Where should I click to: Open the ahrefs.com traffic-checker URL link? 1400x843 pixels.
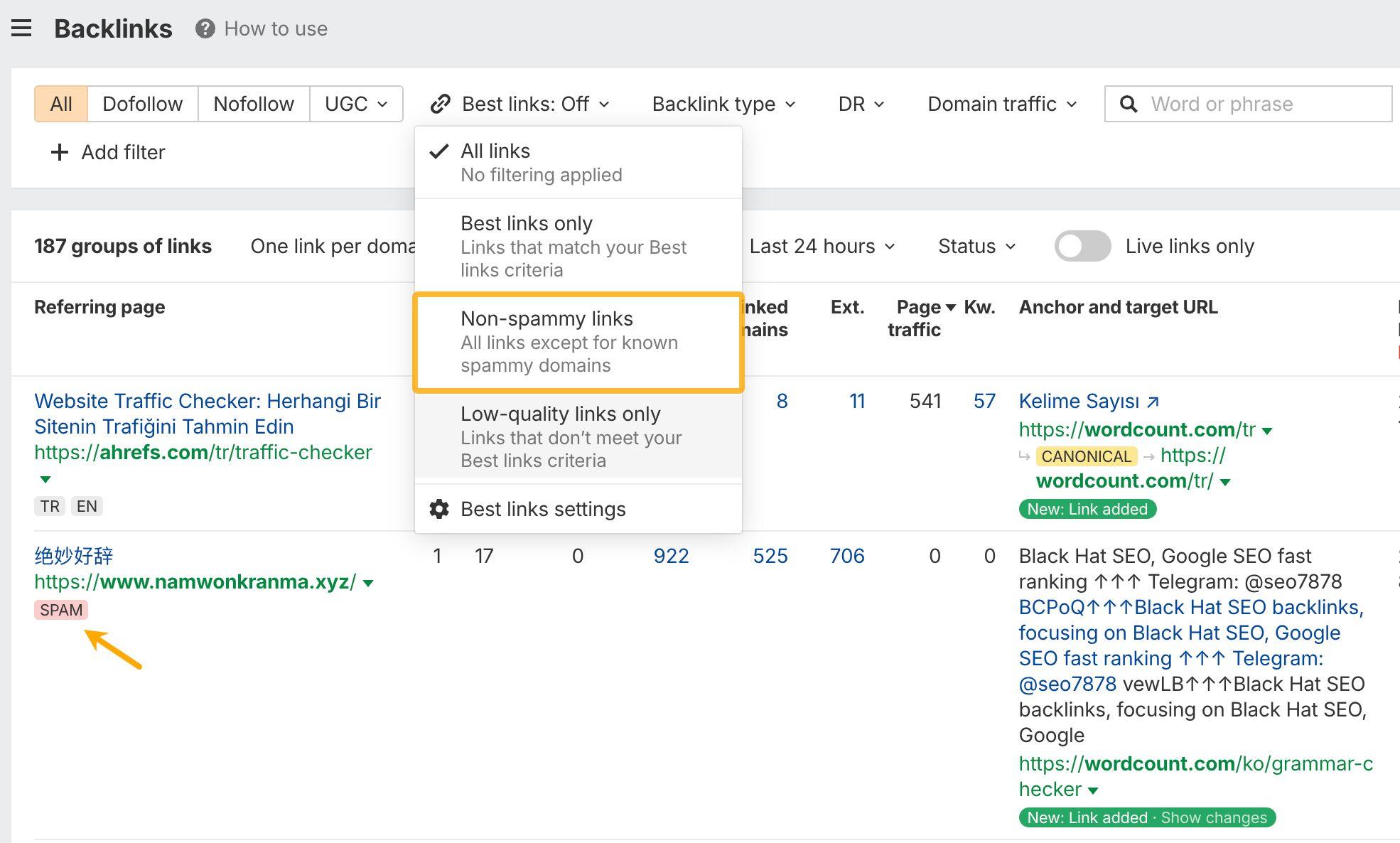(x=203, y=452)
